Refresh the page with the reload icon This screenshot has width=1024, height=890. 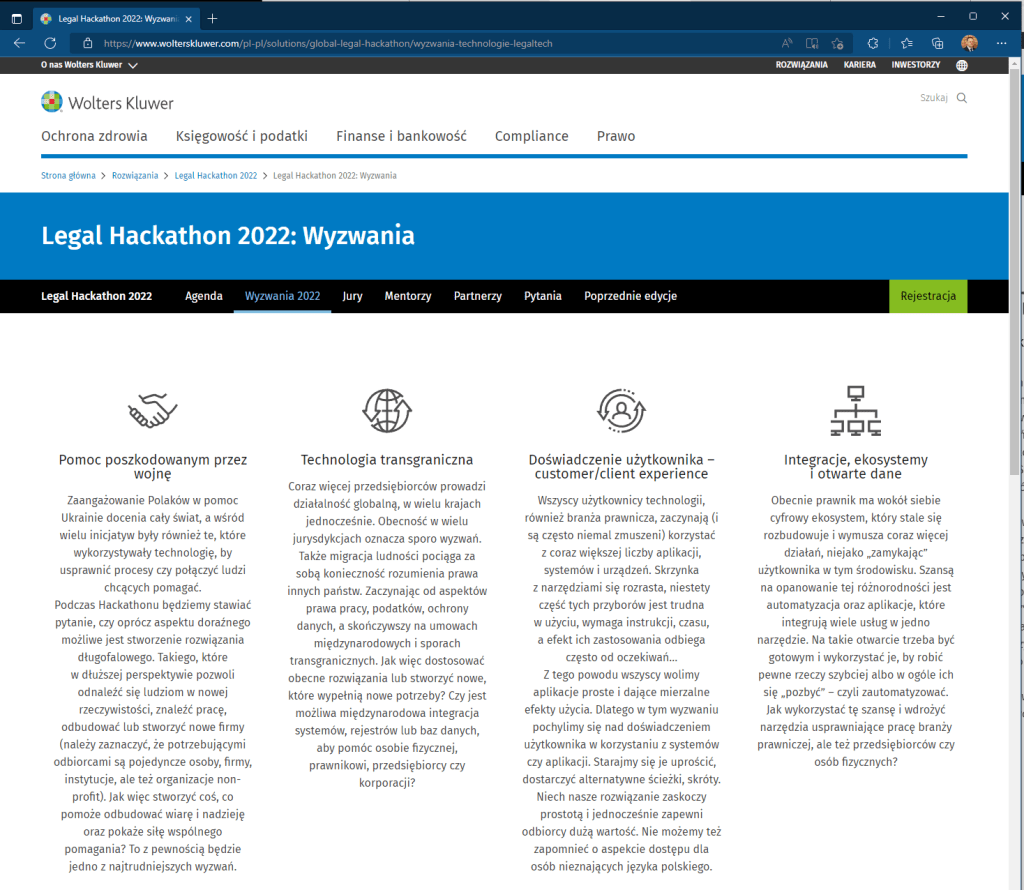click(50, 43)
